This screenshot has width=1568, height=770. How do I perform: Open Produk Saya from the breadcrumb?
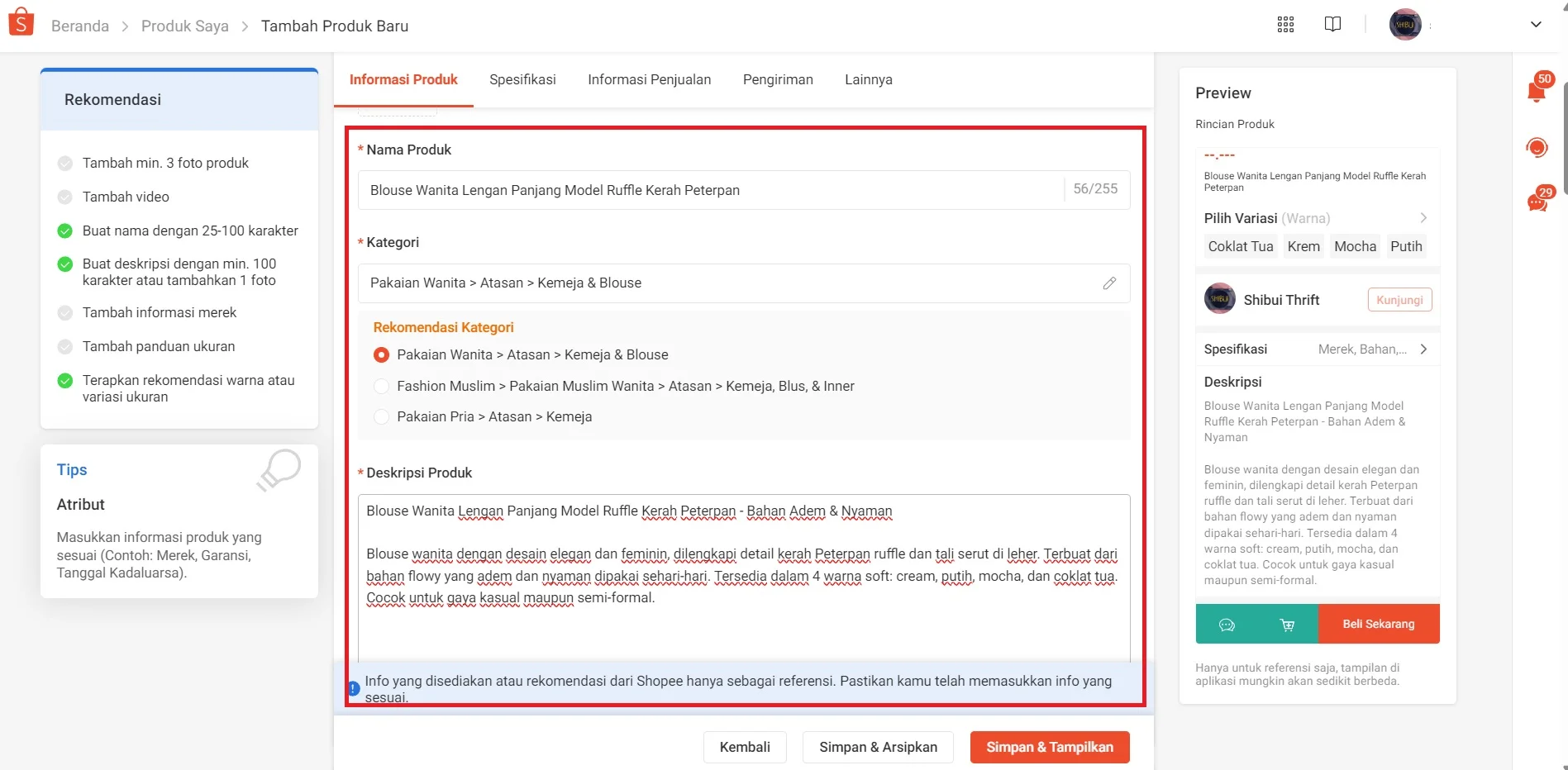click(184, 26)
